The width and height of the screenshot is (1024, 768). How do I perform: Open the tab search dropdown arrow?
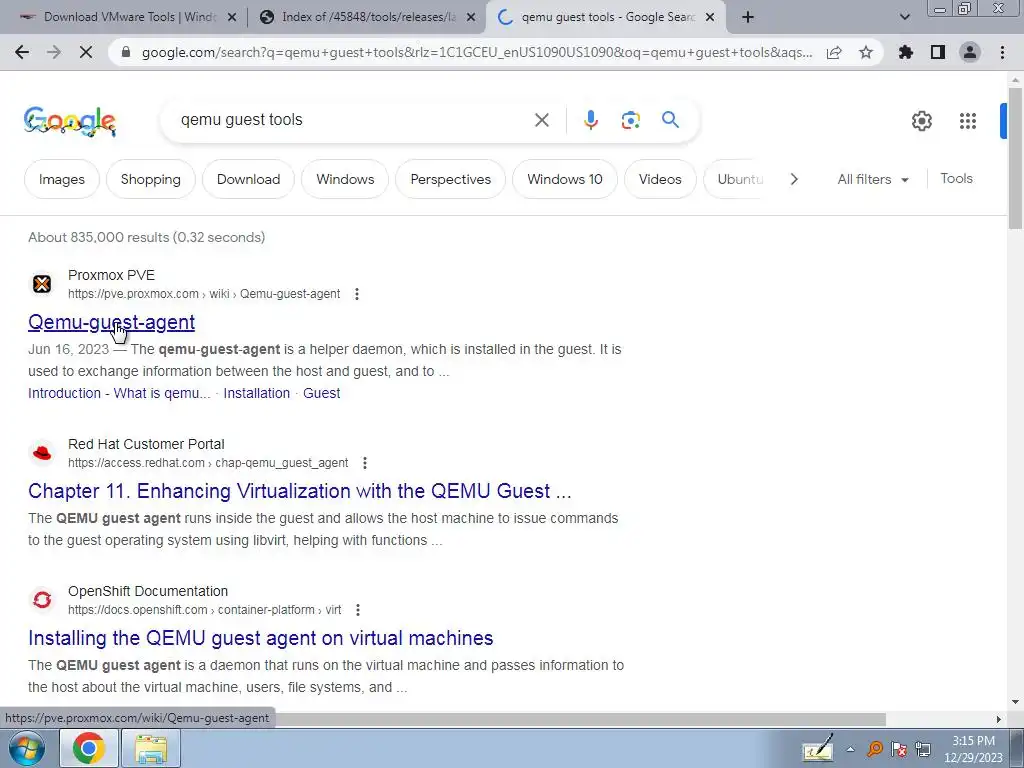pyautogui.click(x=904, y=18)
